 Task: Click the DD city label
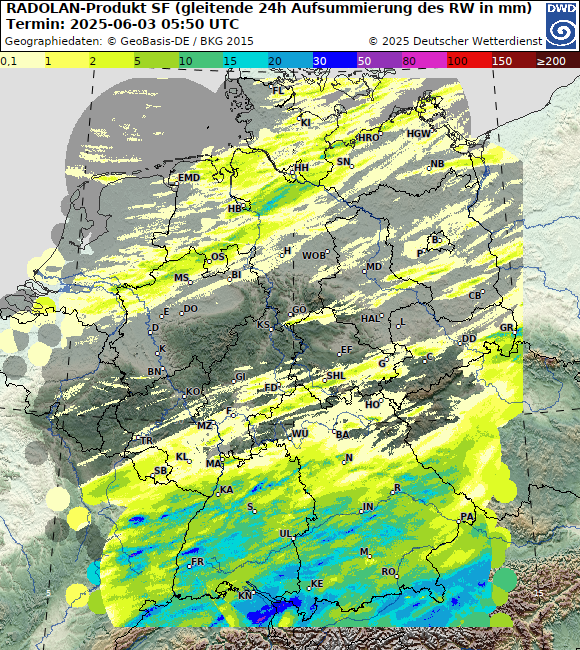[469, 339]
